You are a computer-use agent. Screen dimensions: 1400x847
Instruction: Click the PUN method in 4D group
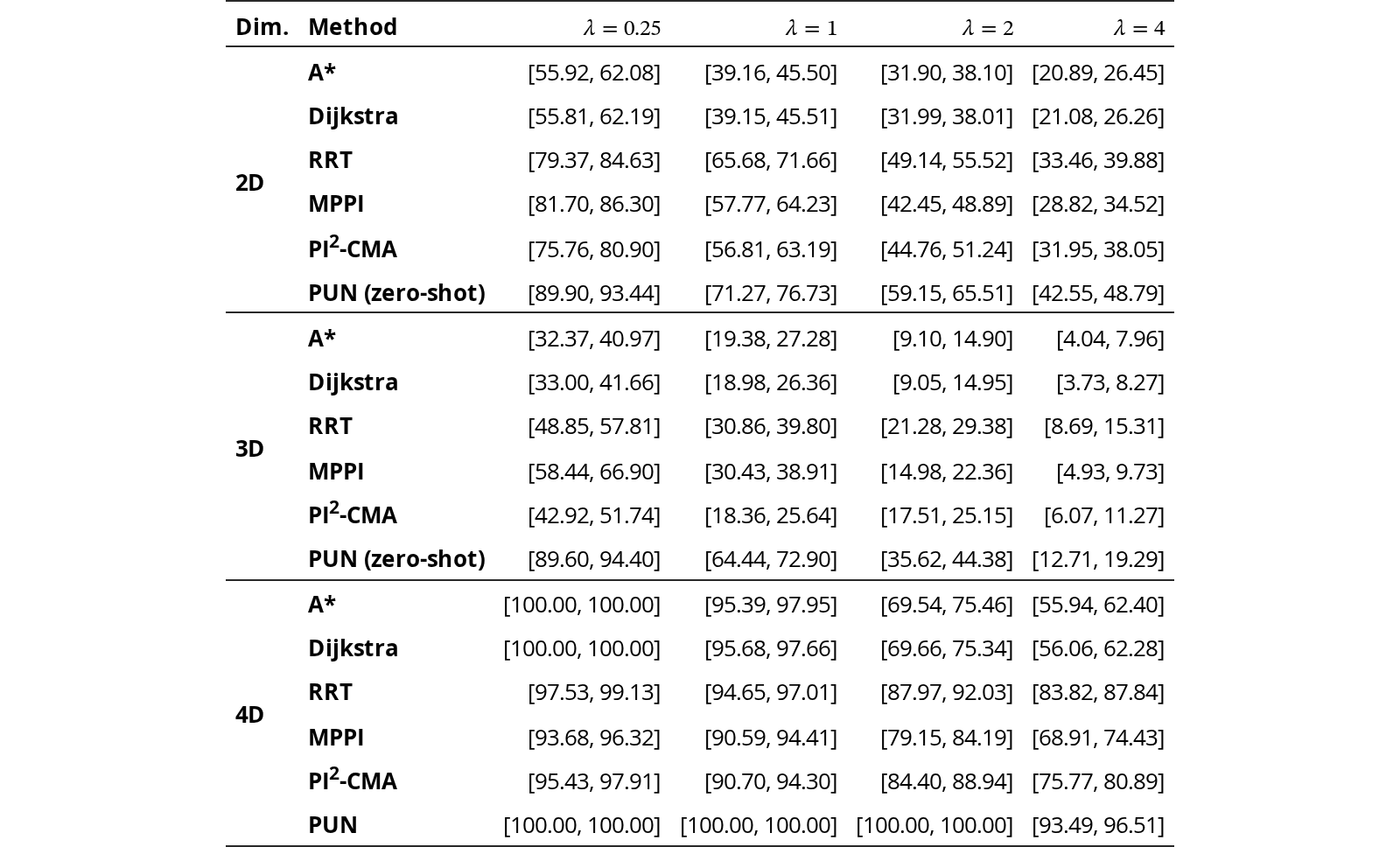(332, 825)
